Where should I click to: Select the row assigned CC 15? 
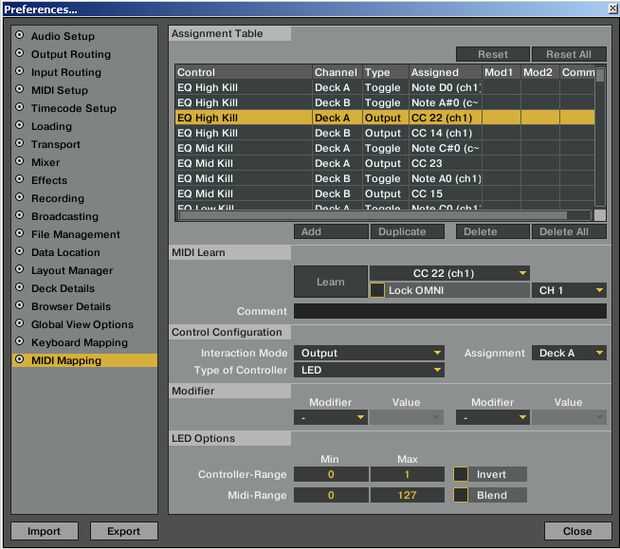pyautogui.click(x=385, y=193)
